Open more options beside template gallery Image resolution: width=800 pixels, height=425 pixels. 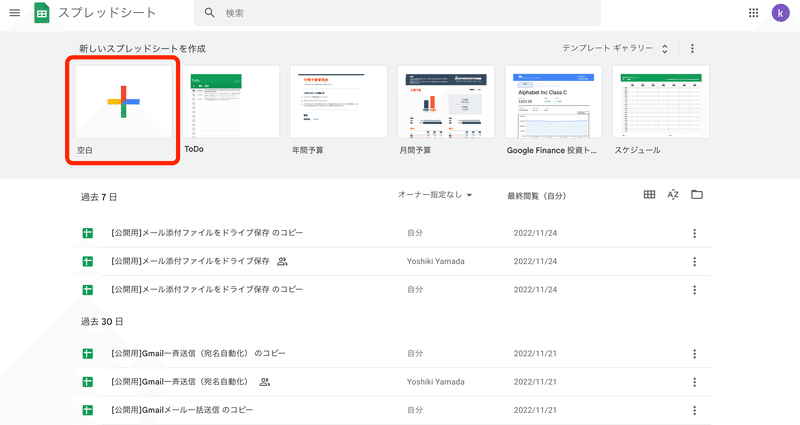[692, 48]
